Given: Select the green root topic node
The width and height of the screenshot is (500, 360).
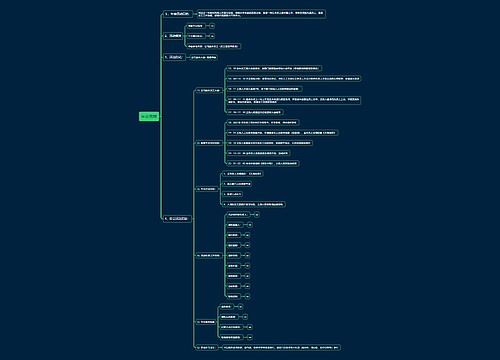Looking at the screenshot, I should tap(149, 117).
